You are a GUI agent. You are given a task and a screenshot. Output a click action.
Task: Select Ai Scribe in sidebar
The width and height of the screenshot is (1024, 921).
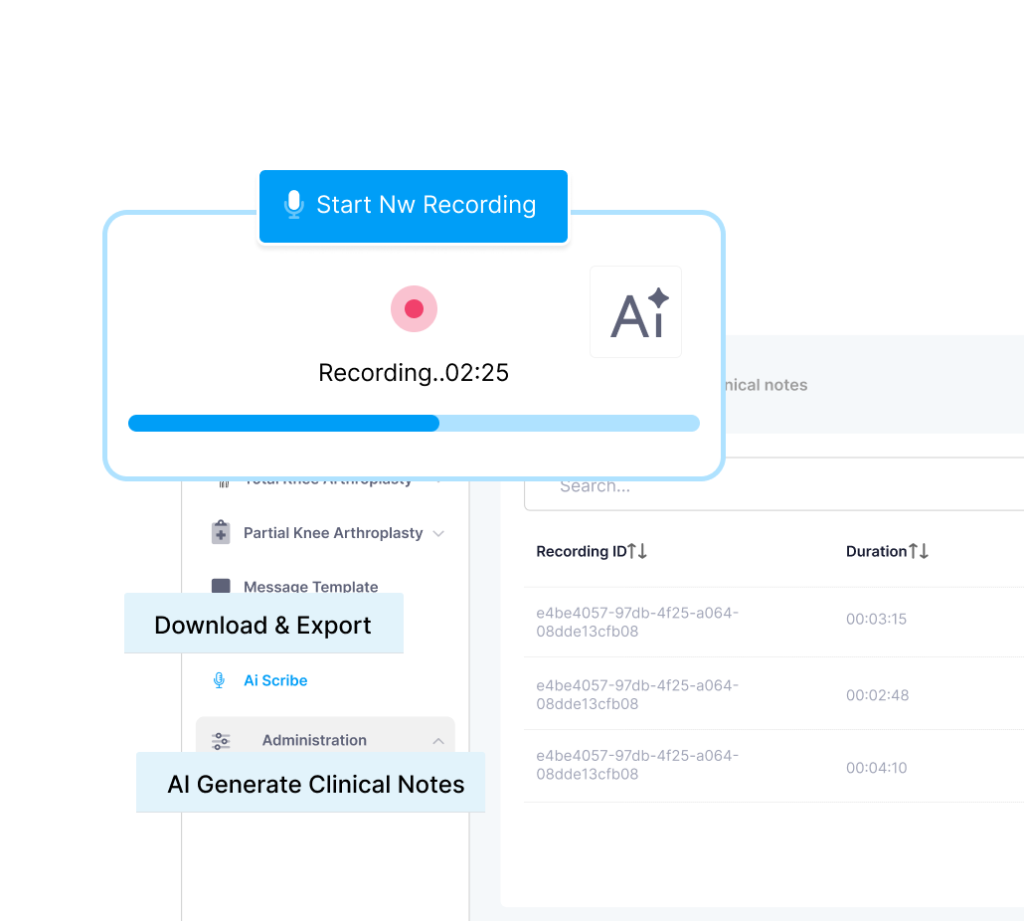[x=276, y=681]
